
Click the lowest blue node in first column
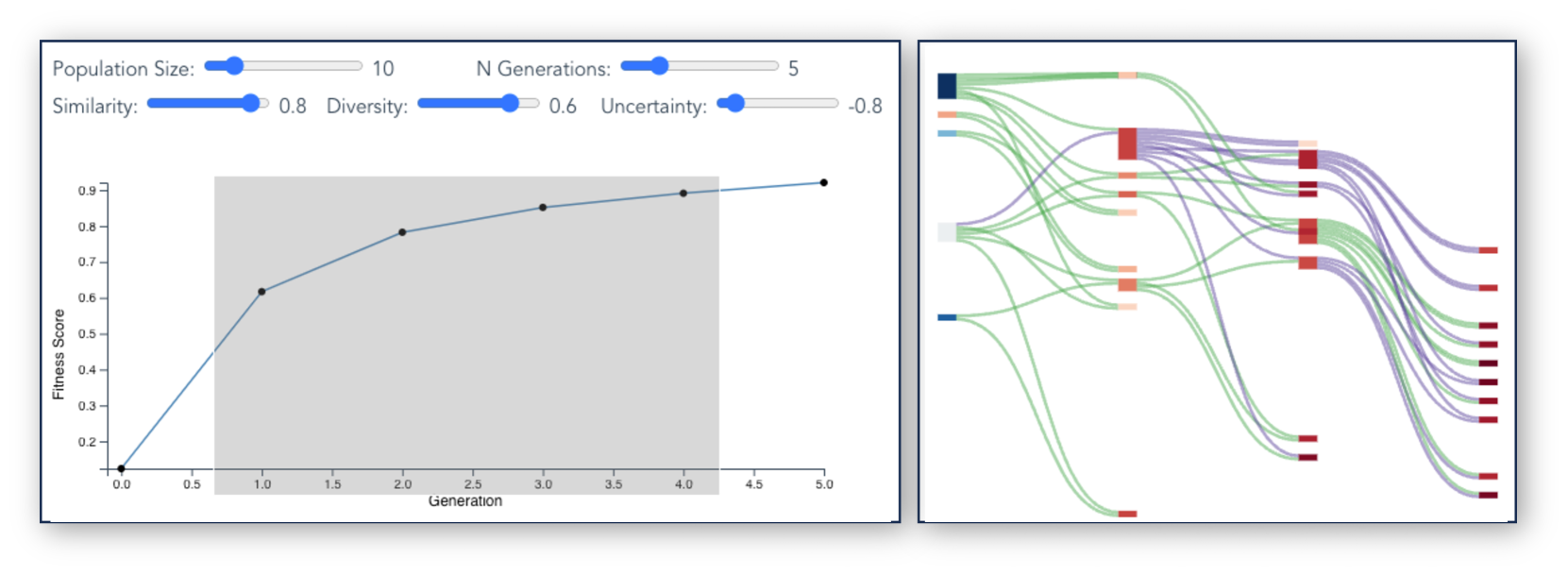click(x=947, y=317)
